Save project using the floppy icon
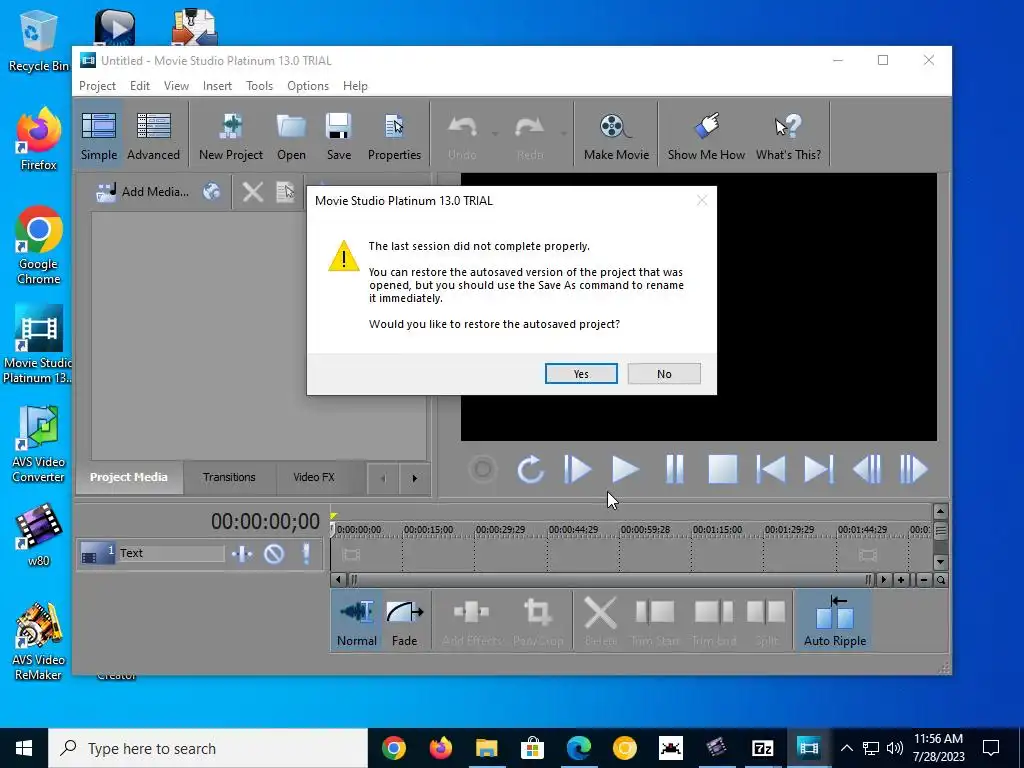This screenshot has height=768, width=1024. pyautogui.click(x=338, y=136)
